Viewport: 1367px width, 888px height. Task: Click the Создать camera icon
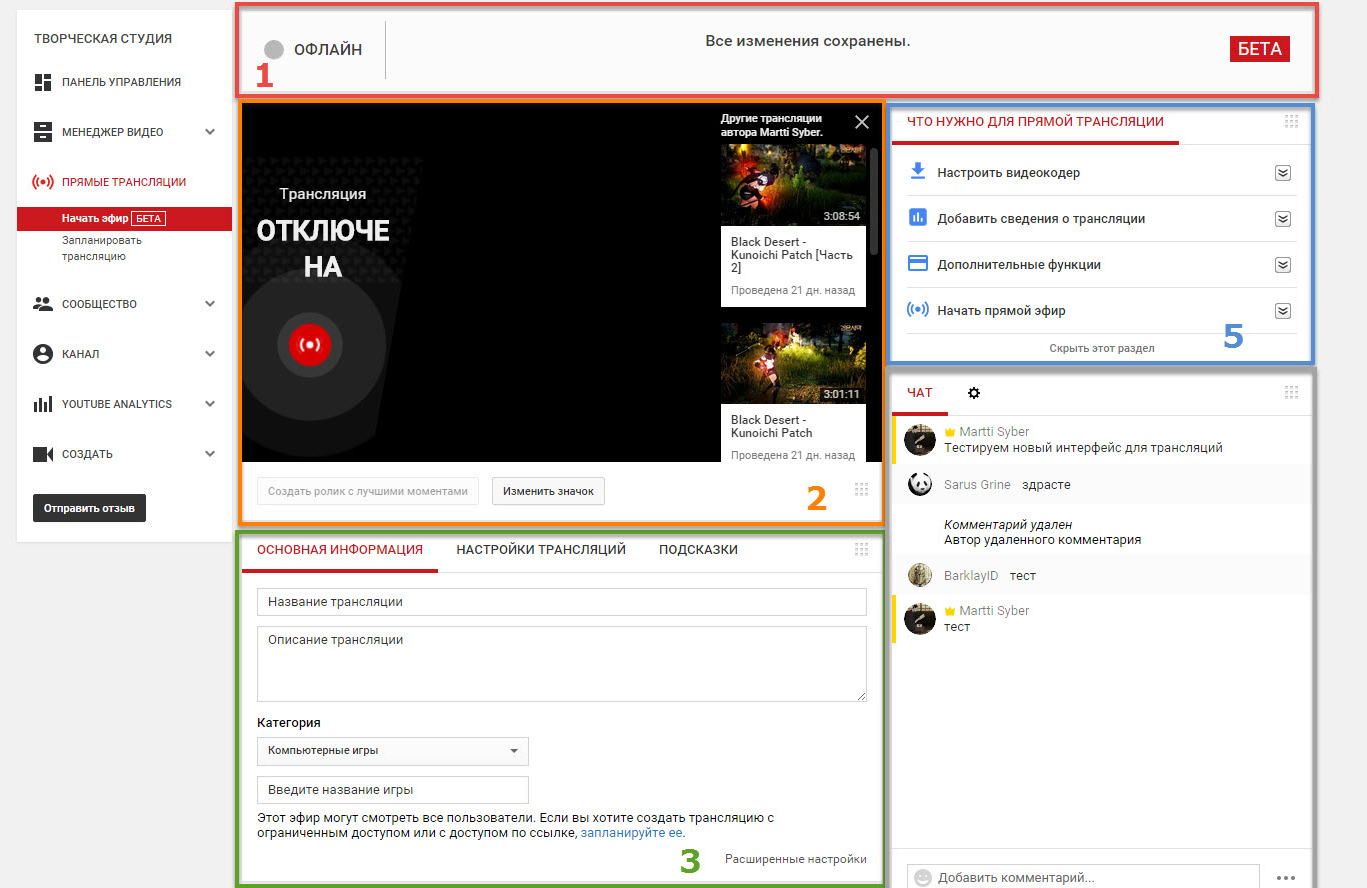pos(42,454)
